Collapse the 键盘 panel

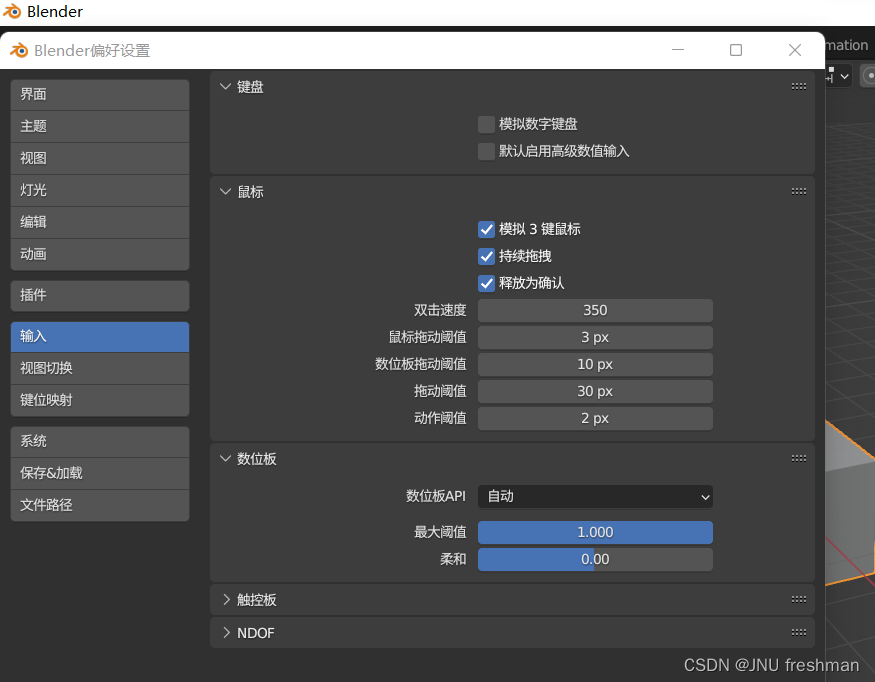225,87
